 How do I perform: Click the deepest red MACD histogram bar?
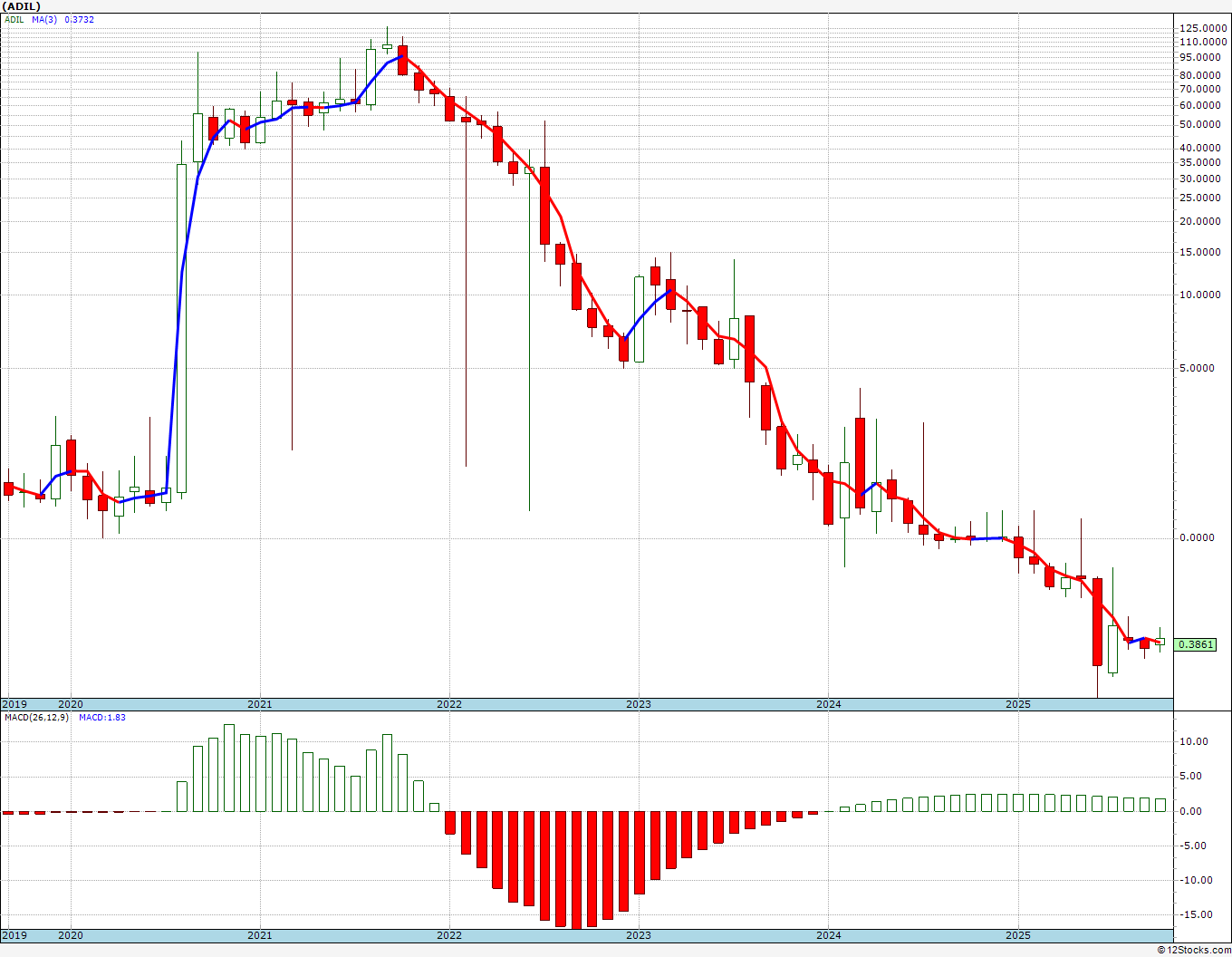click(x=577, y=870)
